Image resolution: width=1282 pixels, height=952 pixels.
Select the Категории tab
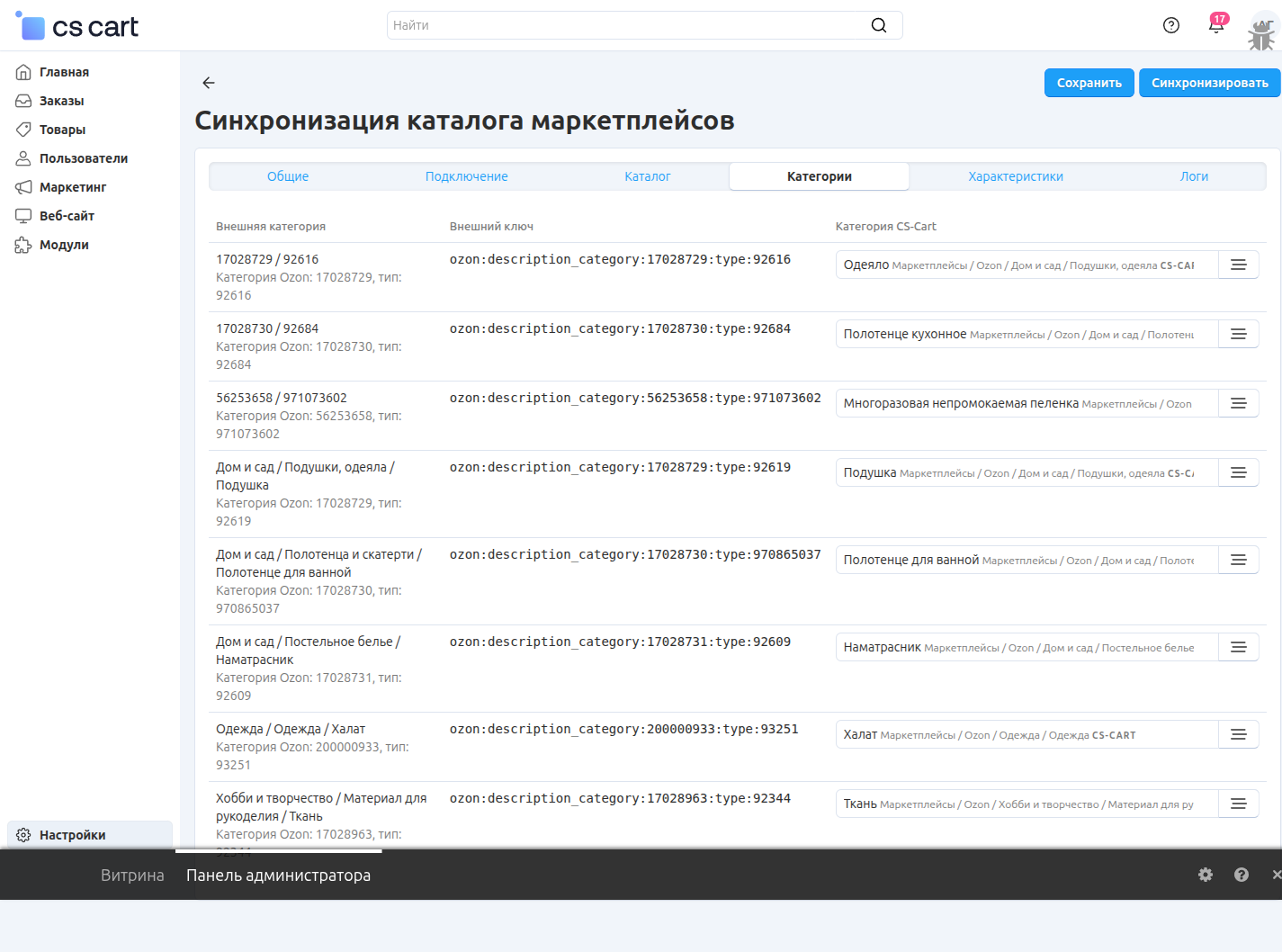coord(820,176)
